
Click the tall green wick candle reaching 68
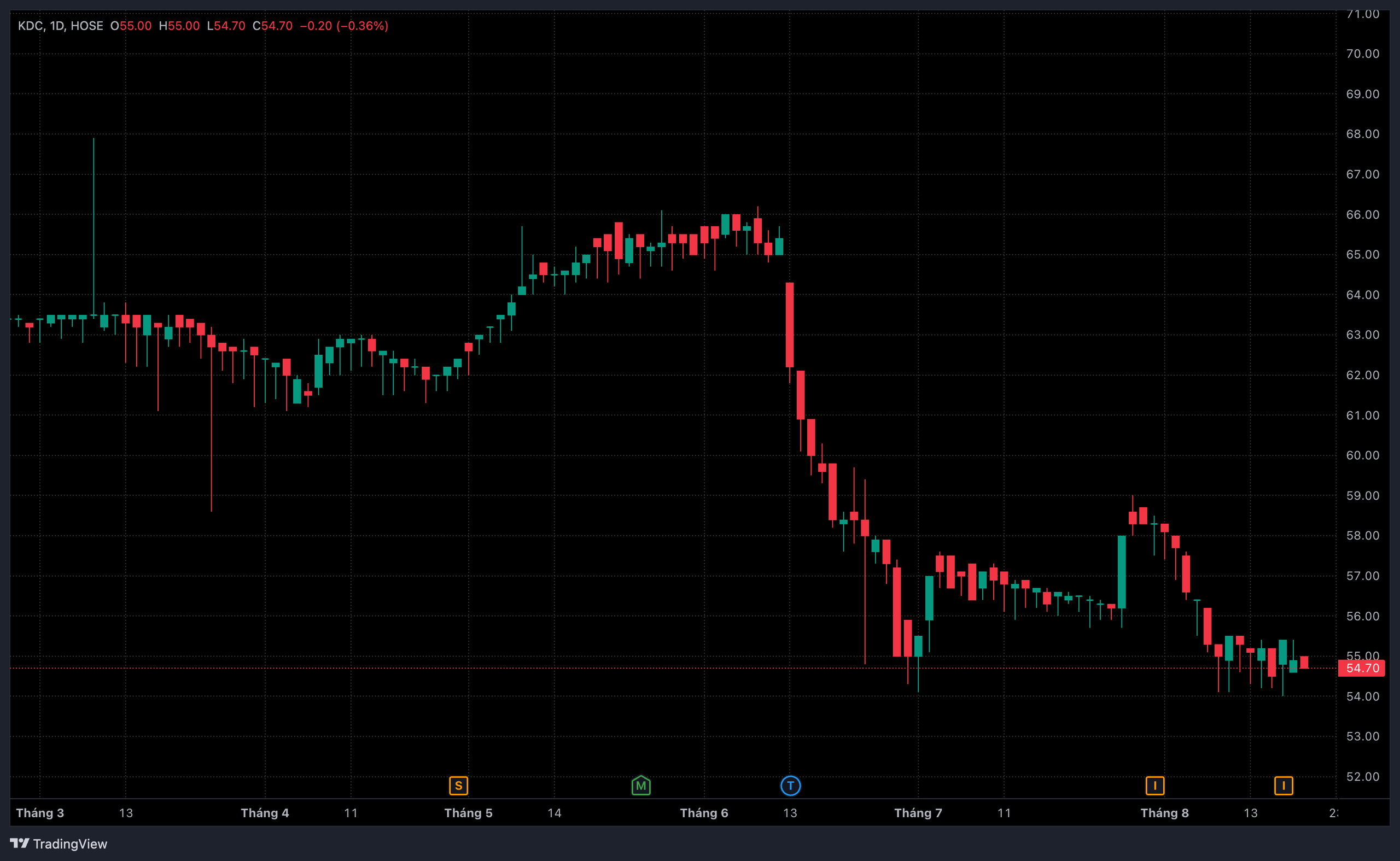click(94, 228)
